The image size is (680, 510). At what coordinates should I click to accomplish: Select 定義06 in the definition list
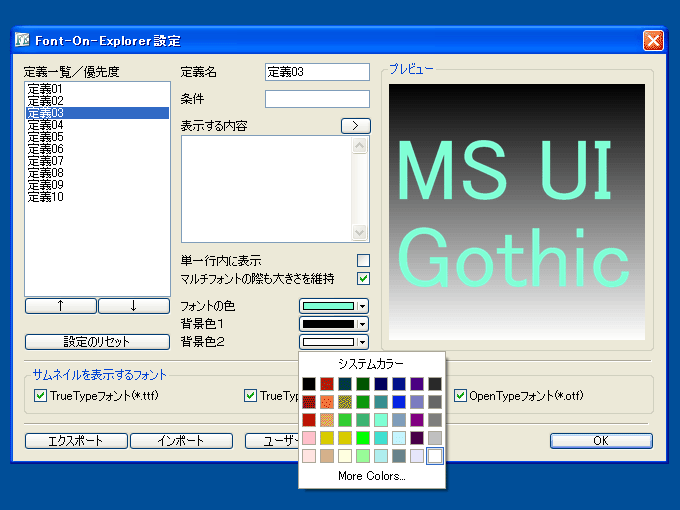coord(97,149)
